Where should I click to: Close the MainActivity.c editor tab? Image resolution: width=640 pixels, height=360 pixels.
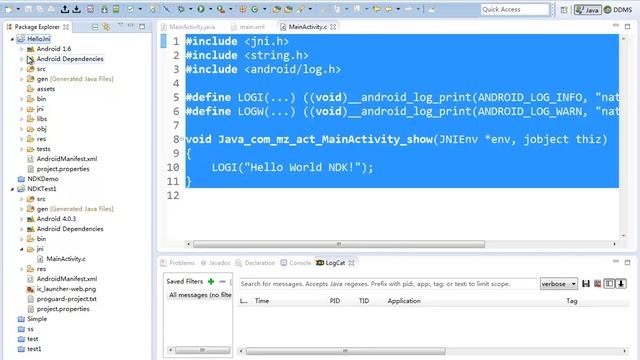point(333,27)
